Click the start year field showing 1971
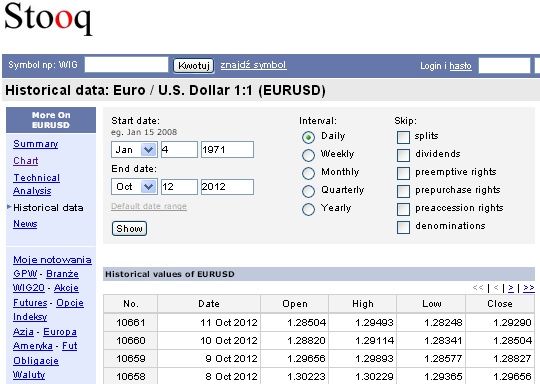The width and height of the screenshot is (540, 384). pyautogui.click(x=227, y=149)
